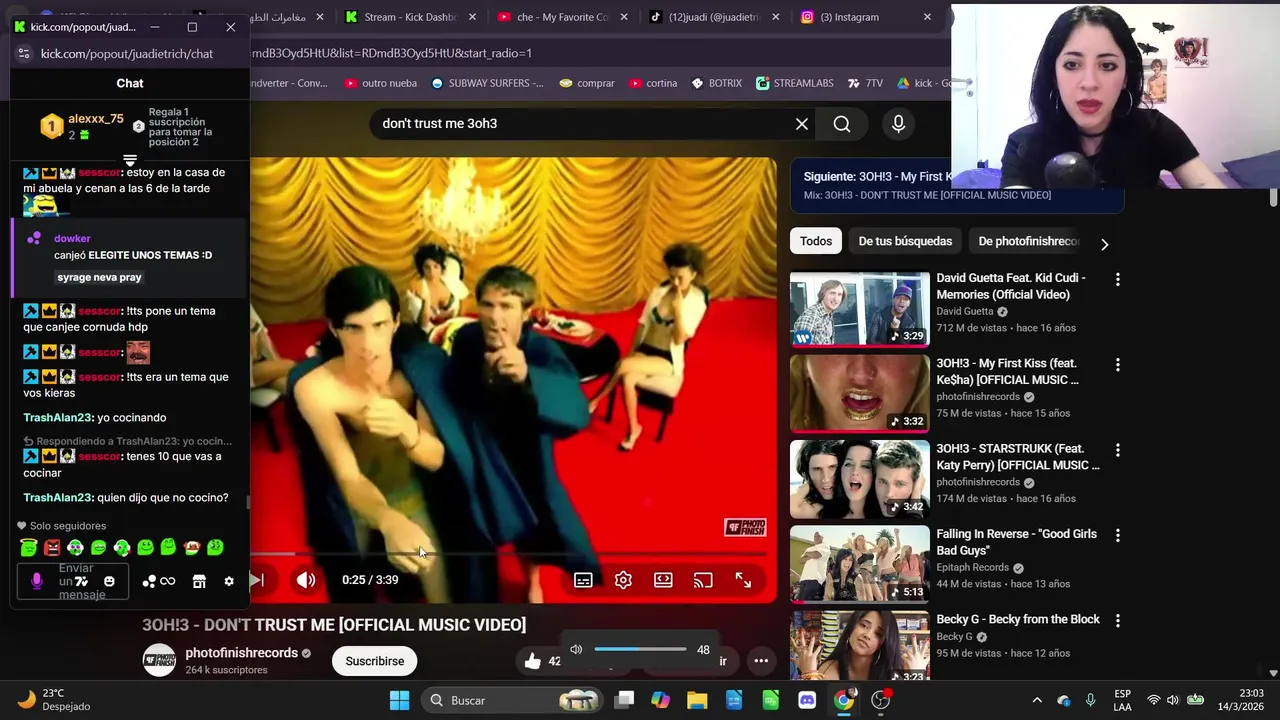Image resolution: width=1280 pixels, height=720 pixels.
Task: Start YouTube voice search microphone
Action: [x=898, y=124]
